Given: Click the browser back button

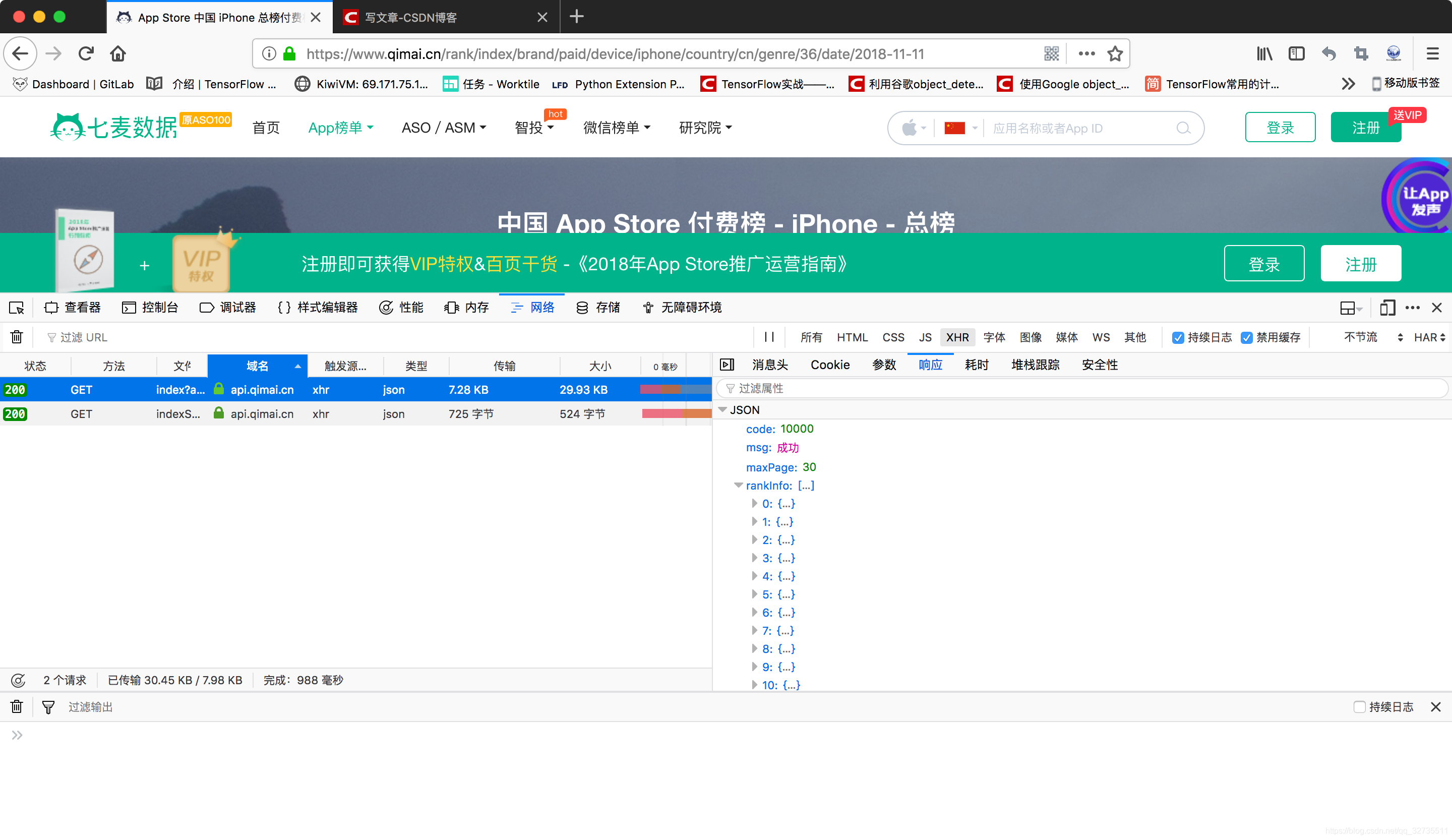Looking at the screenshot, I should (x=21, y=53).
